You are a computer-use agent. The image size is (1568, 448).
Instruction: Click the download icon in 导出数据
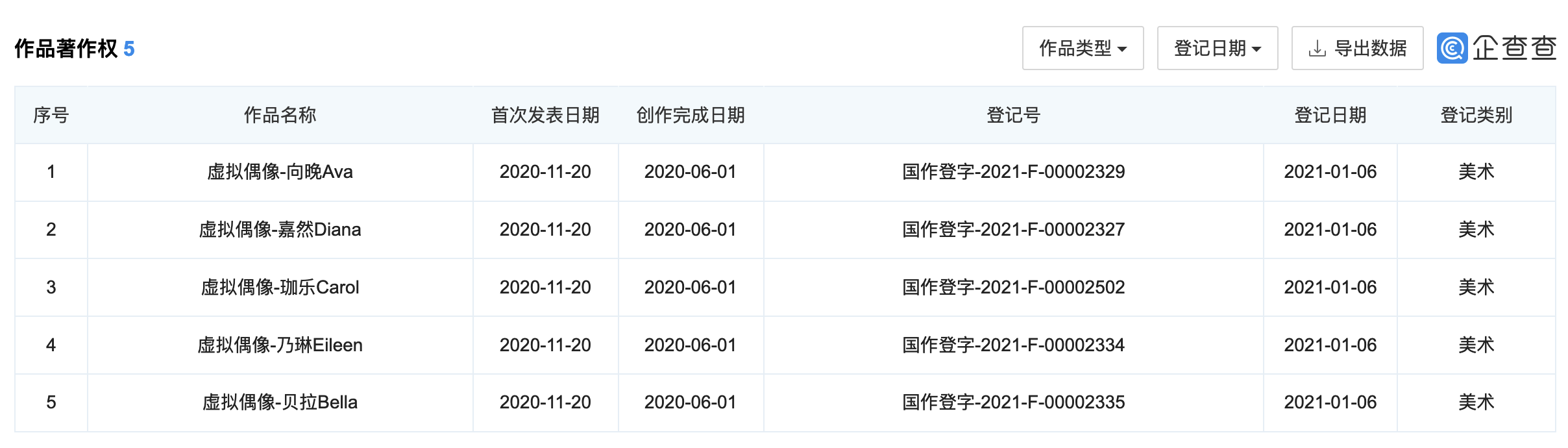point(1317,49)
